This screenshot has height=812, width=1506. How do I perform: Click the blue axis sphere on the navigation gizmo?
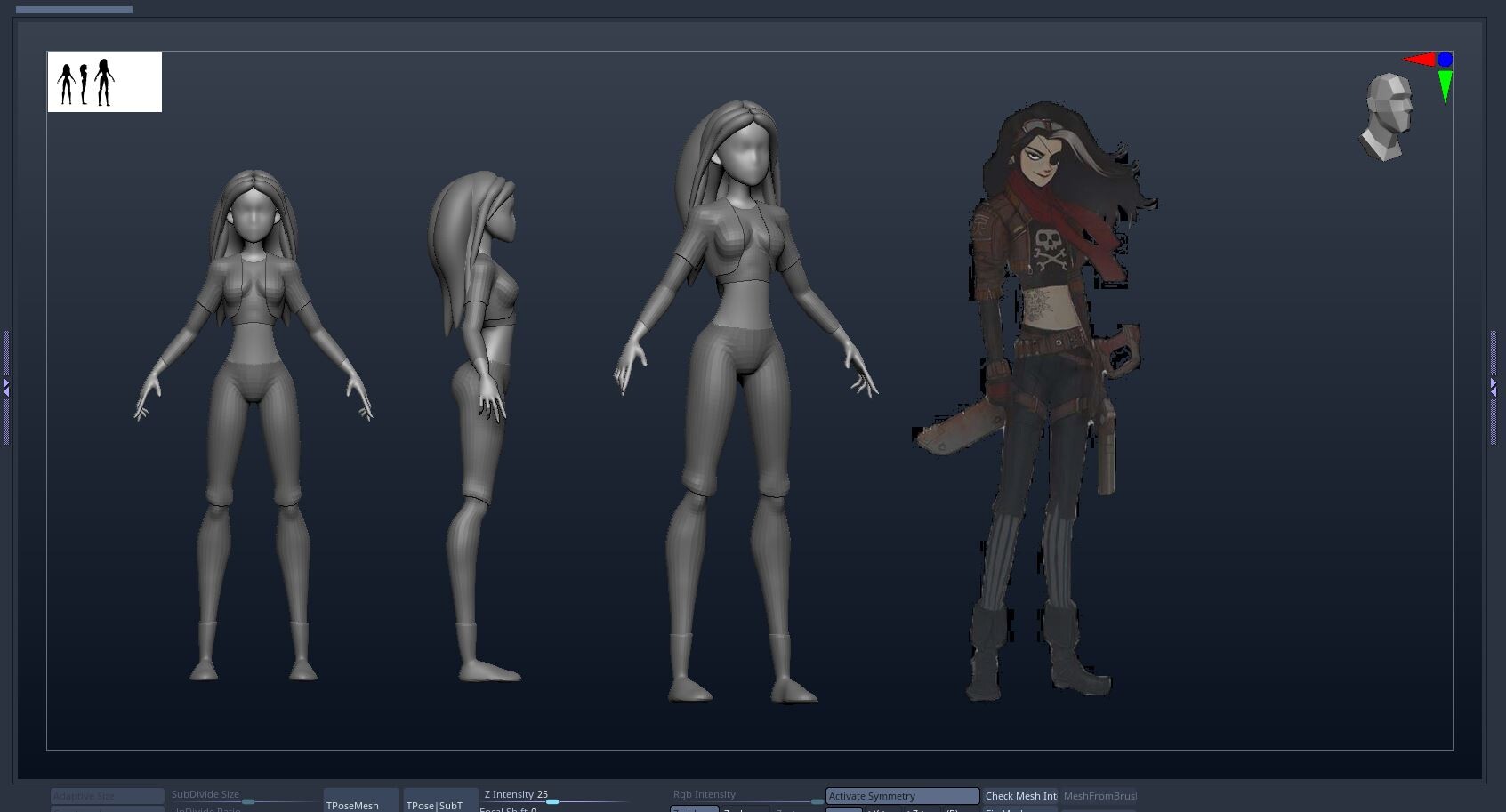tap(1446, 59)
